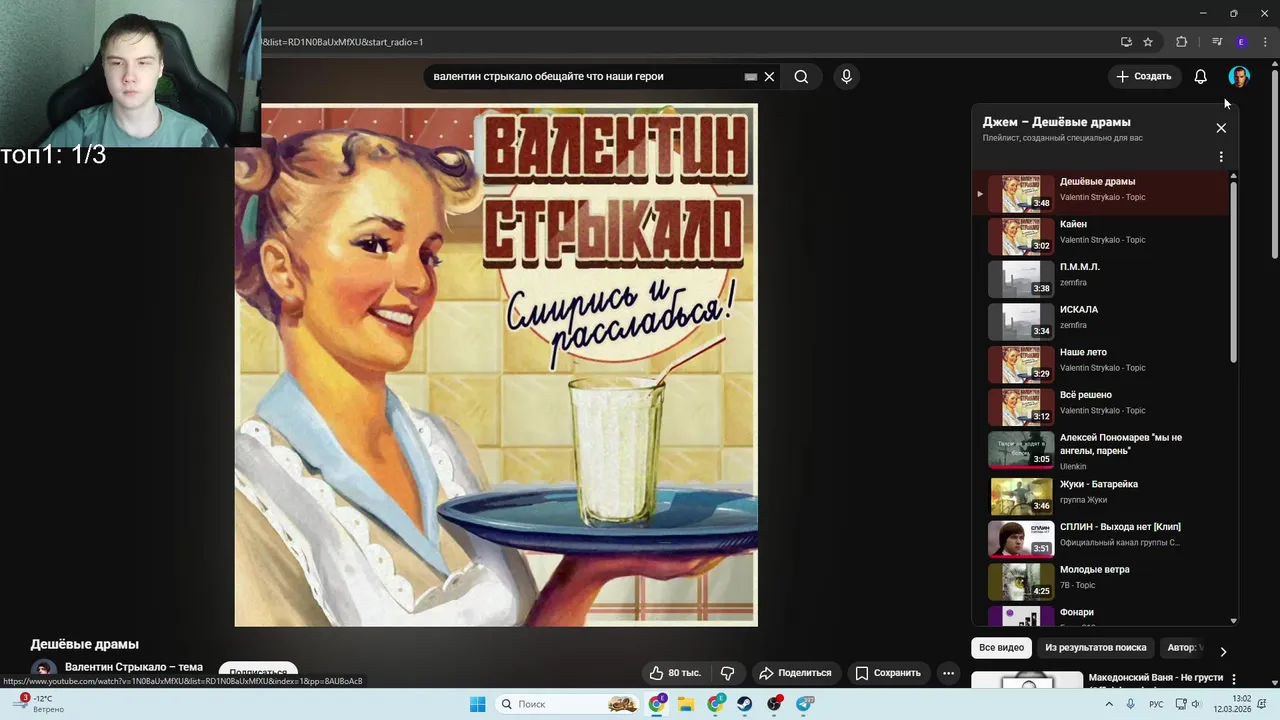Open the YouTube account avatar menu
The width and height of the screenshot is (1280, 720).
pyautogui.click(x=1239, y=77)
